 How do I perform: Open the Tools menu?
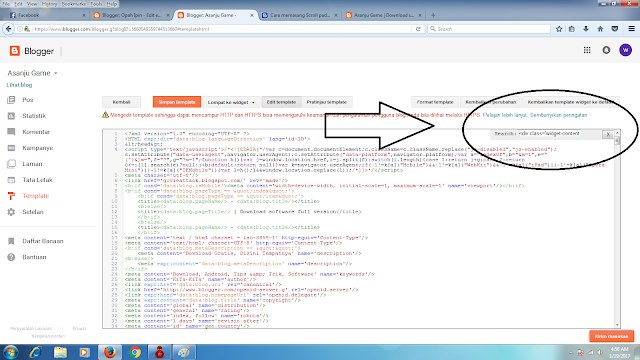coord(96,4)
